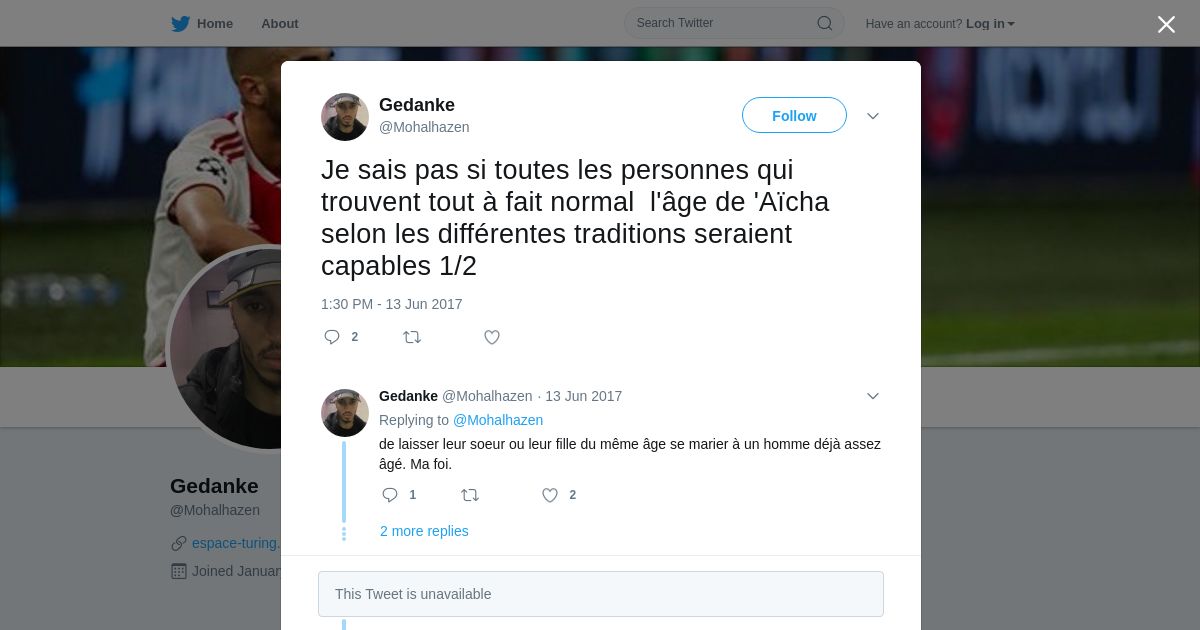Screen dimensions: 1200x630
Task: Open the @Mohalhazen reply mention link
Action: point(498,420)
